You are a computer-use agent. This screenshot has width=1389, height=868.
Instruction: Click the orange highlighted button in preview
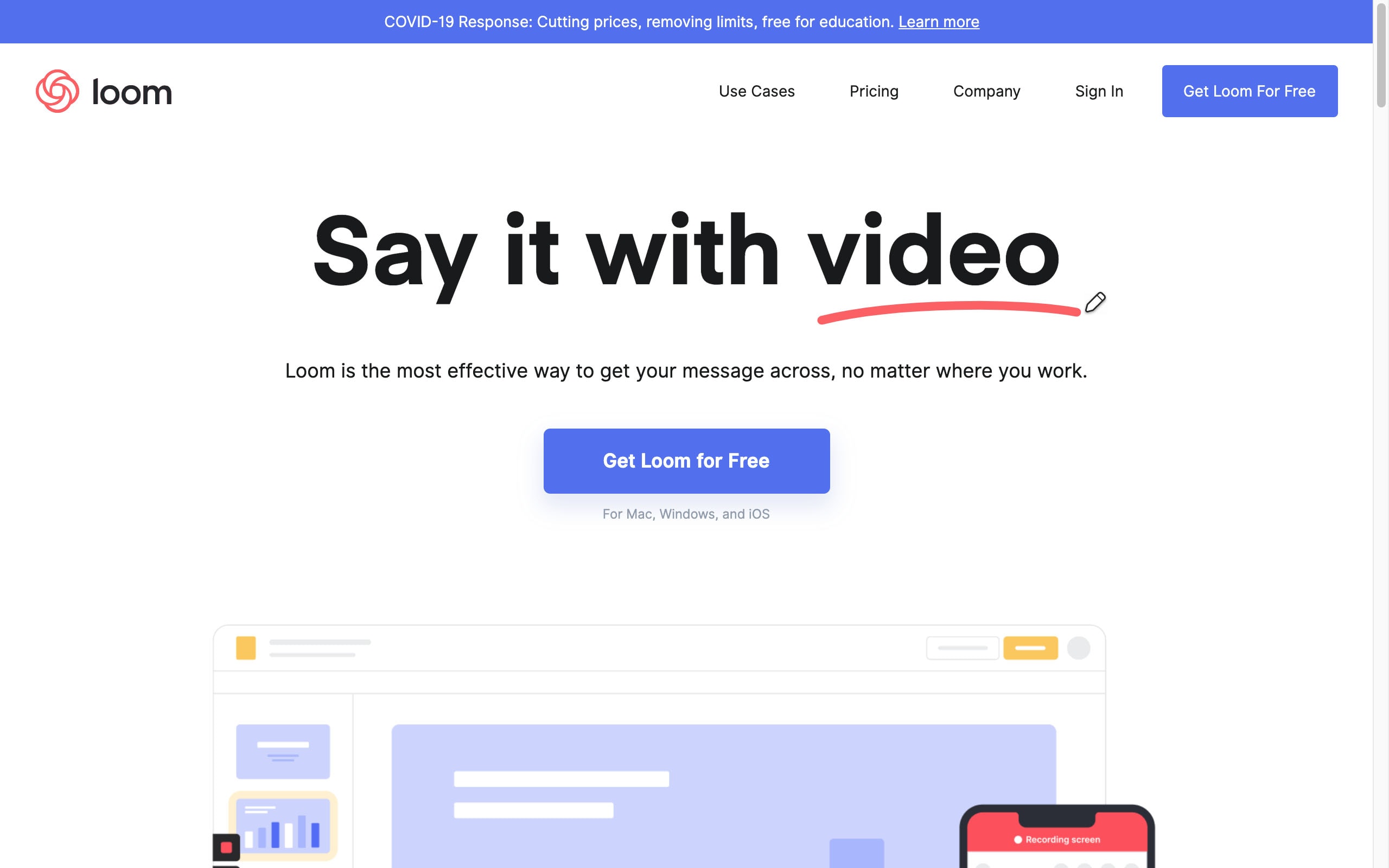[x=1030, y=648]
